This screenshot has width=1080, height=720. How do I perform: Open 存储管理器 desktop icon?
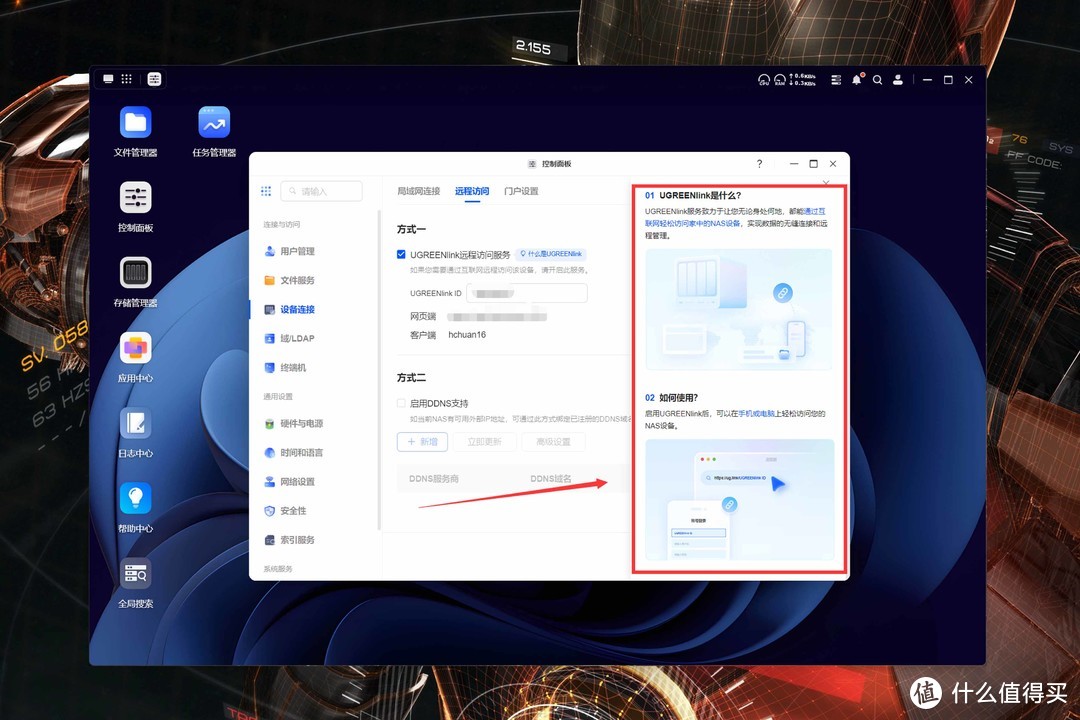135,273
